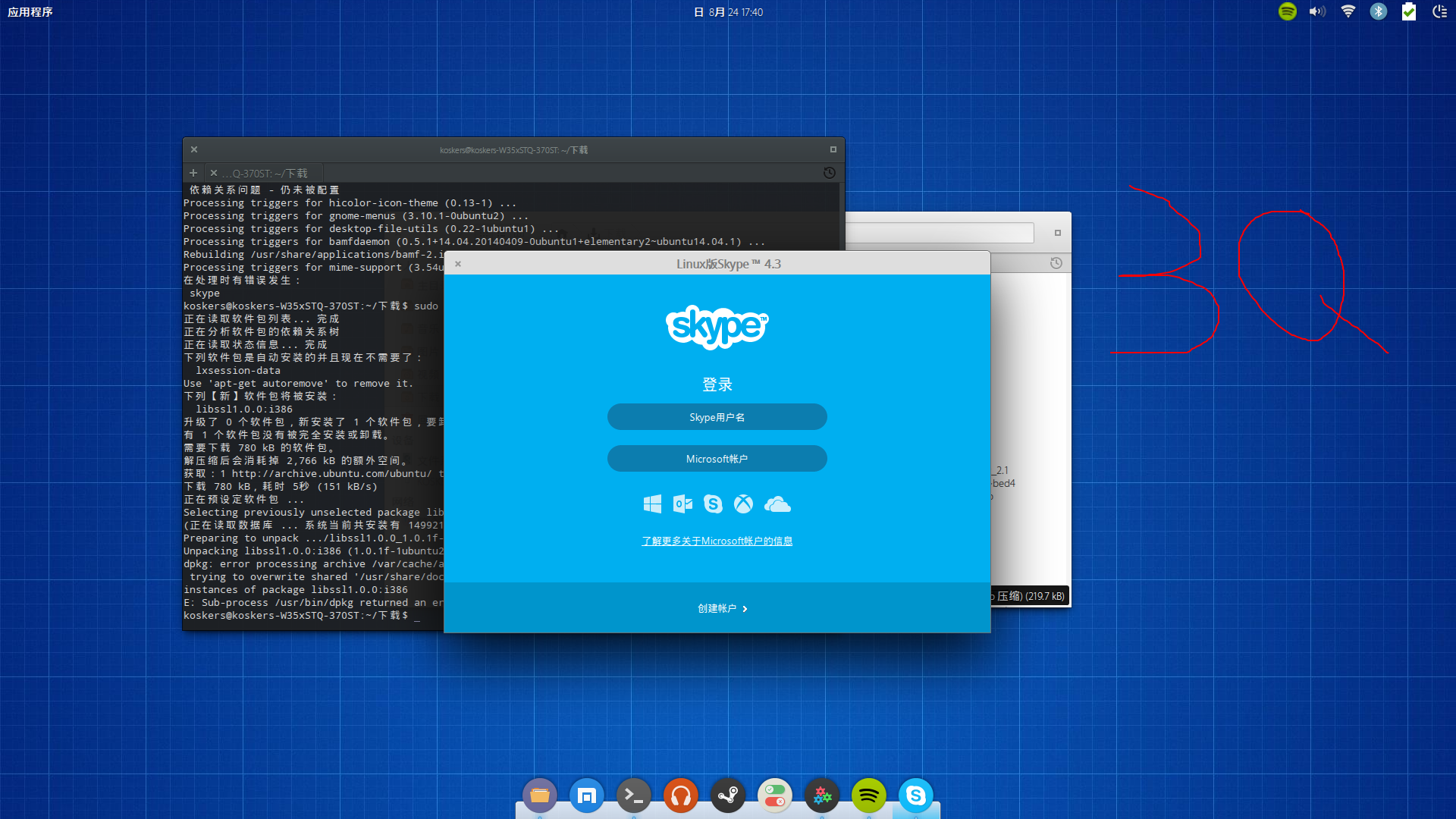Viewport: 1456px width, 819px height.
Task: Click the 登录 heading in Skype
Action: [x=717, y=384]
